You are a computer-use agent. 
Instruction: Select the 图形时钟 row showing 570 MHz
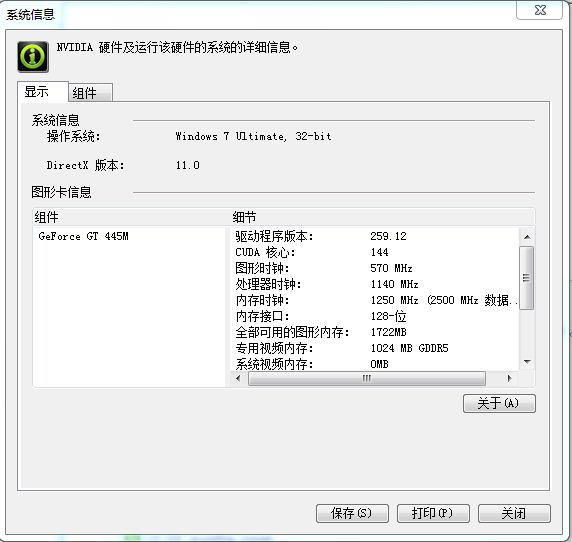coord(375,268)
